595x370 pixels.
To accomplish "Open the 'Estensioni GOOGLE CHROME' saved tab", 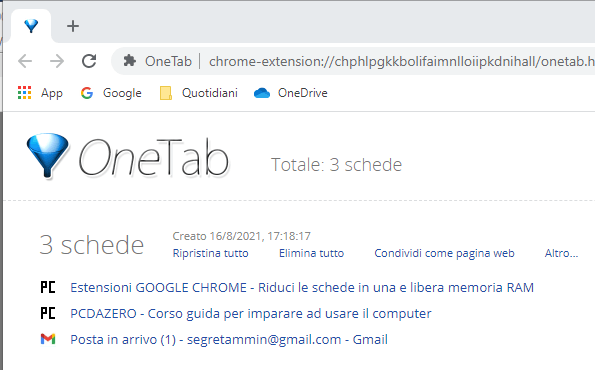I will 302,288.
